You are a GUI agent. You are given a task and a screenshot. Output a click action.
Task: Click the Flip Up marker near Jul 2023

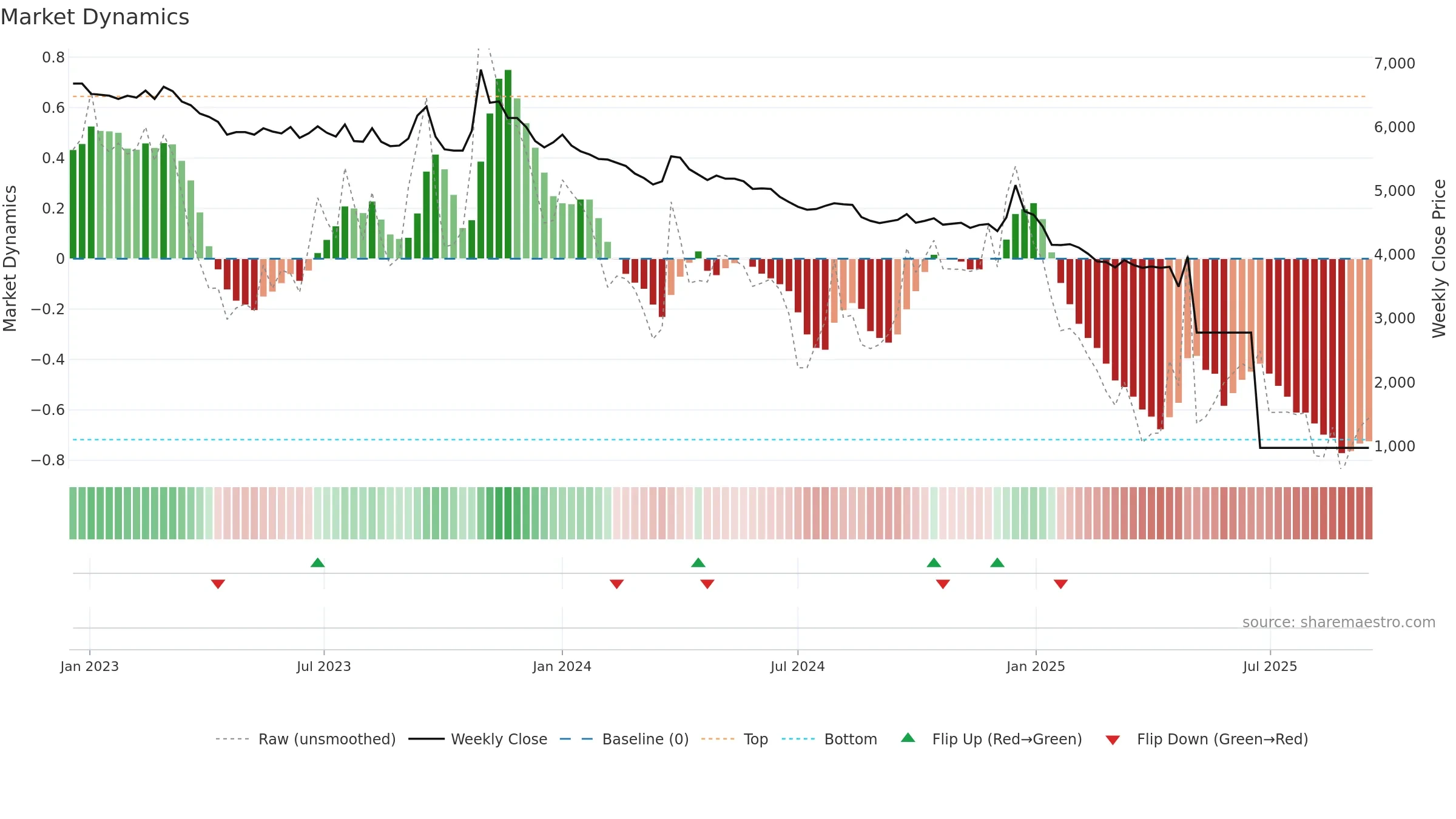(318, 562)
